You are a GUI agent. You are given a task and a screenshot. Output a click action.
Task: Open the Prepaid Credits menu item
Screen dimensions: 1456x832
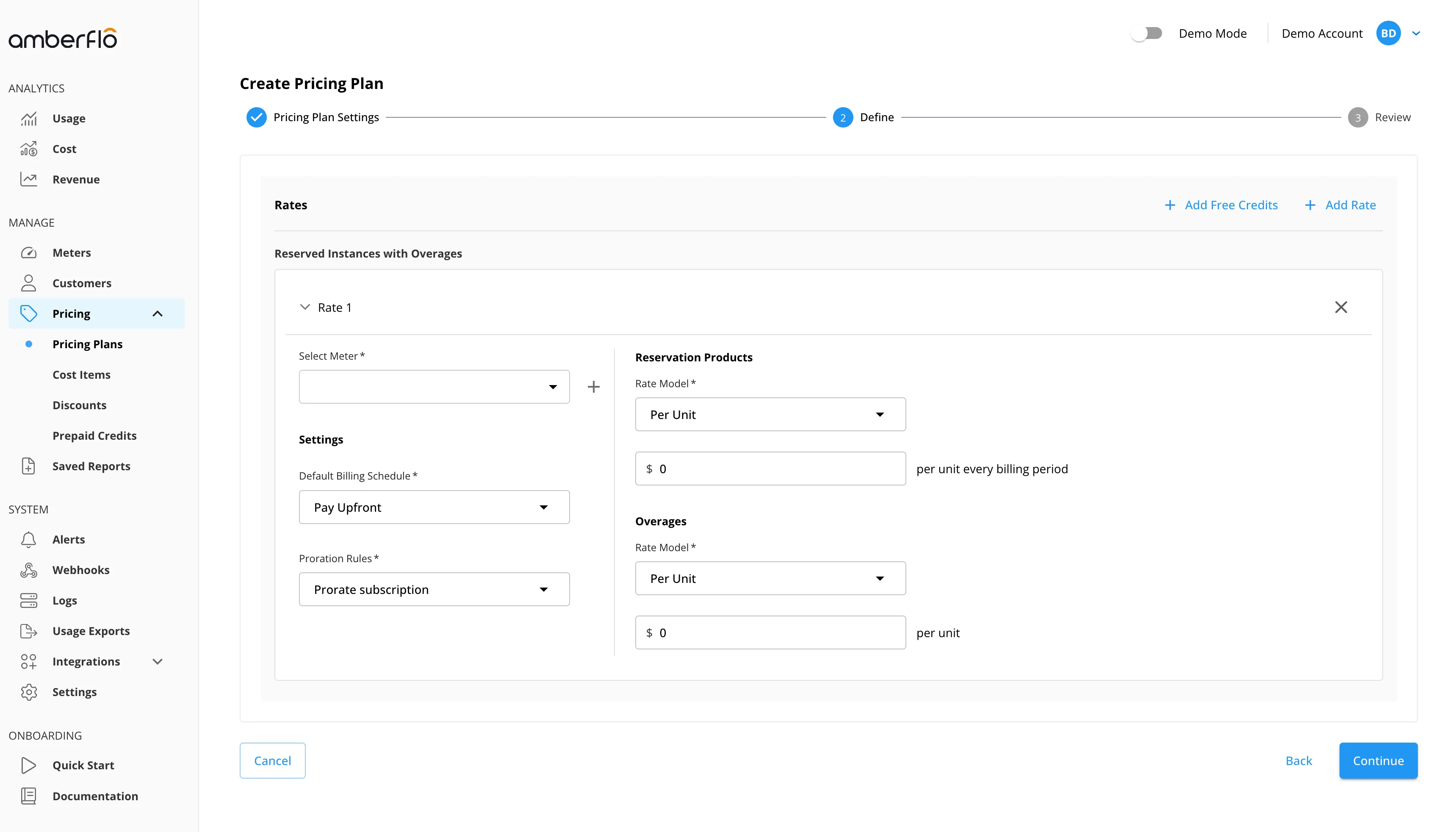pyautogui.click(x=94, y=435)
